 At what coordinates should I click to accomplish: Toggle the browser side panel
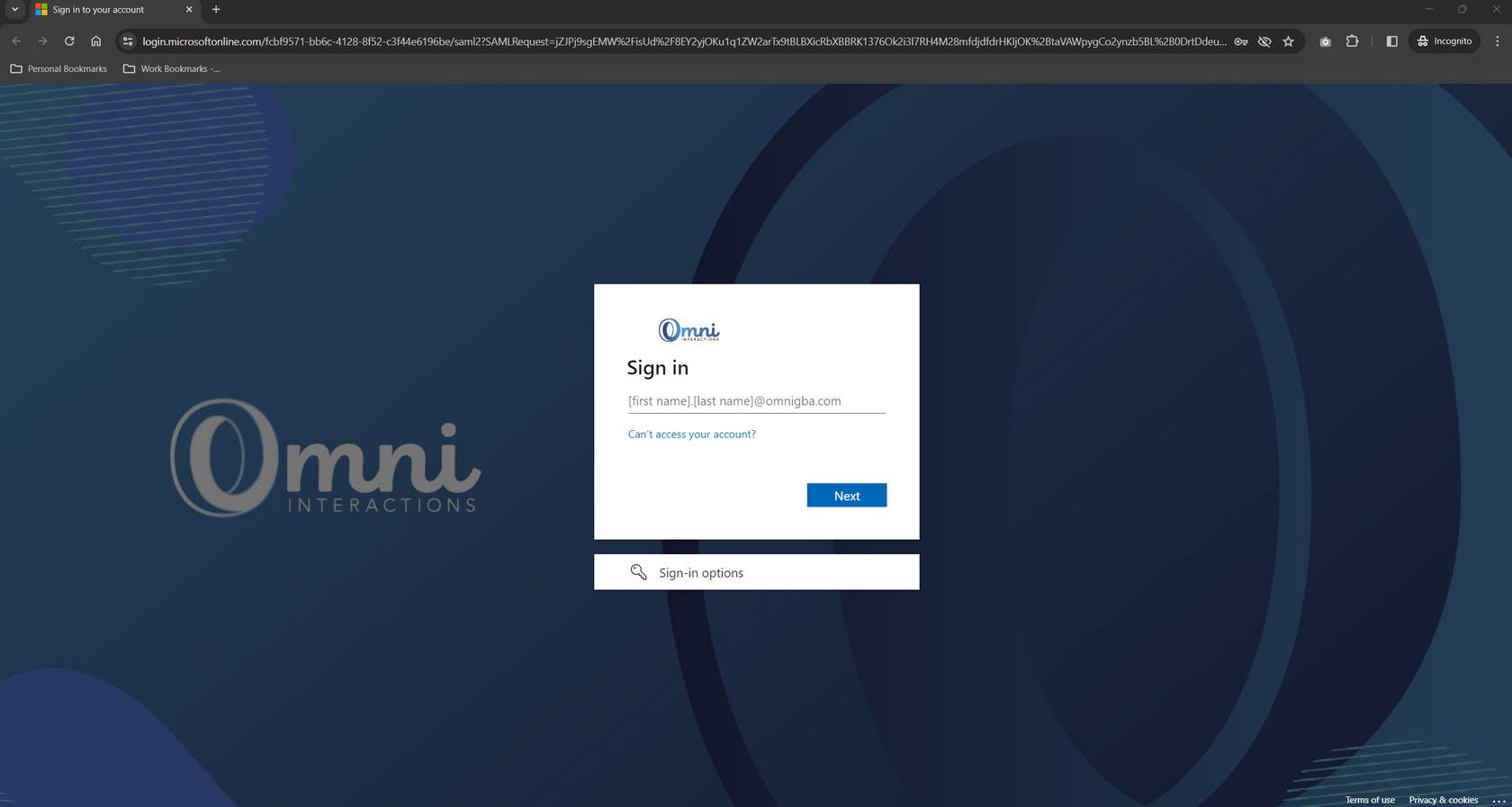(x=1391, y=41)
